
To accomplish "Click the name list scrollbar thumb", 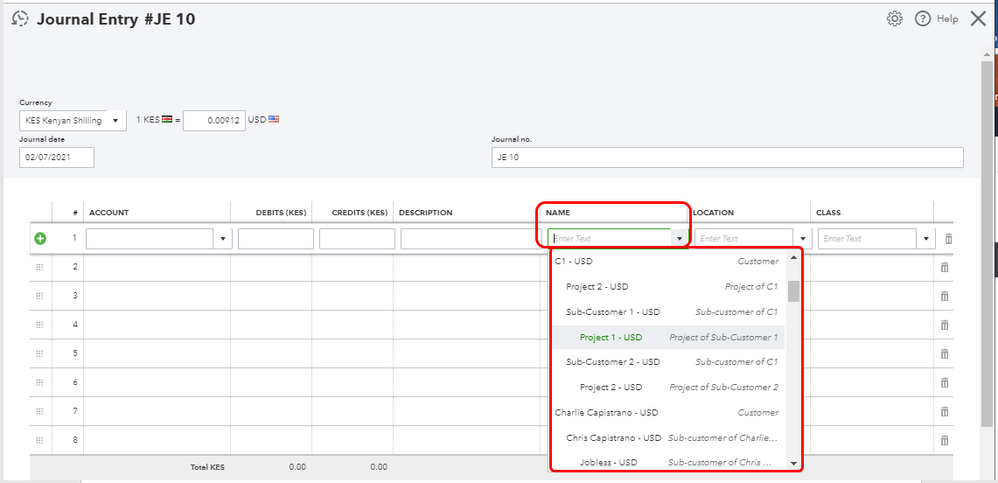I will (793, 290).
